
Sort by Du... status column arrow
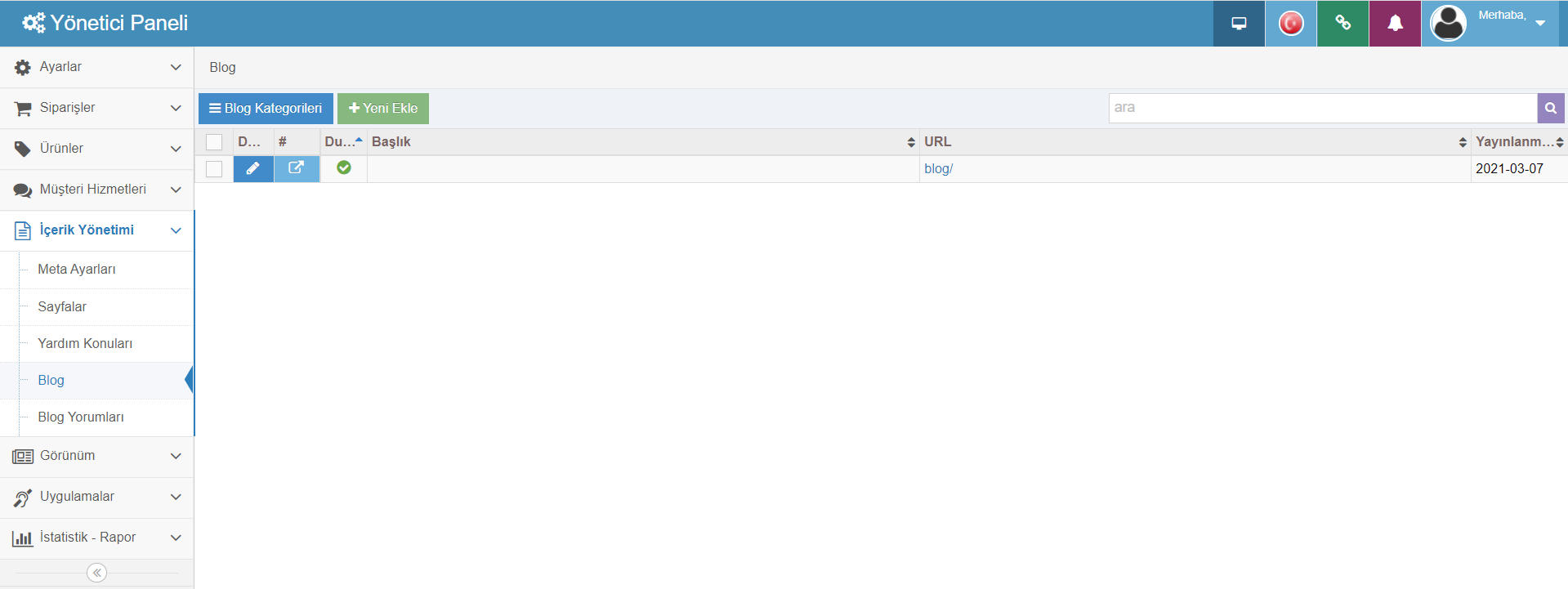(x=359, y=141)
